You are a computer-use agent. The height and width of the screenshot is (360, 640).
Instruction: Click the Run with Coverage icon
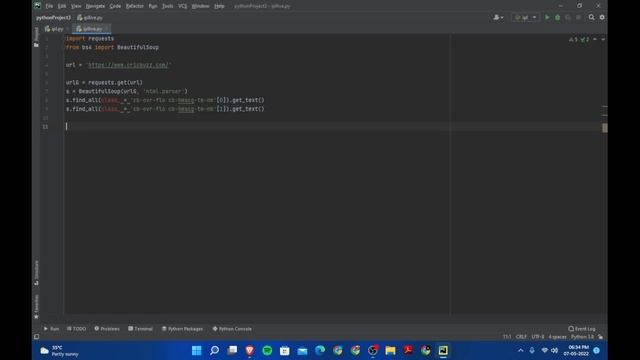pos(568,18)
